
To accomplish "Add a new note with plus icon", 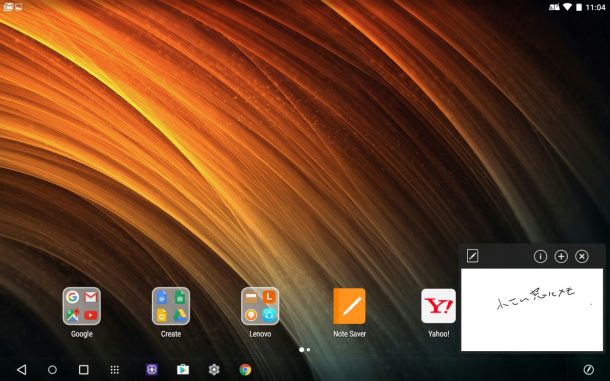I will coord(561,256).
